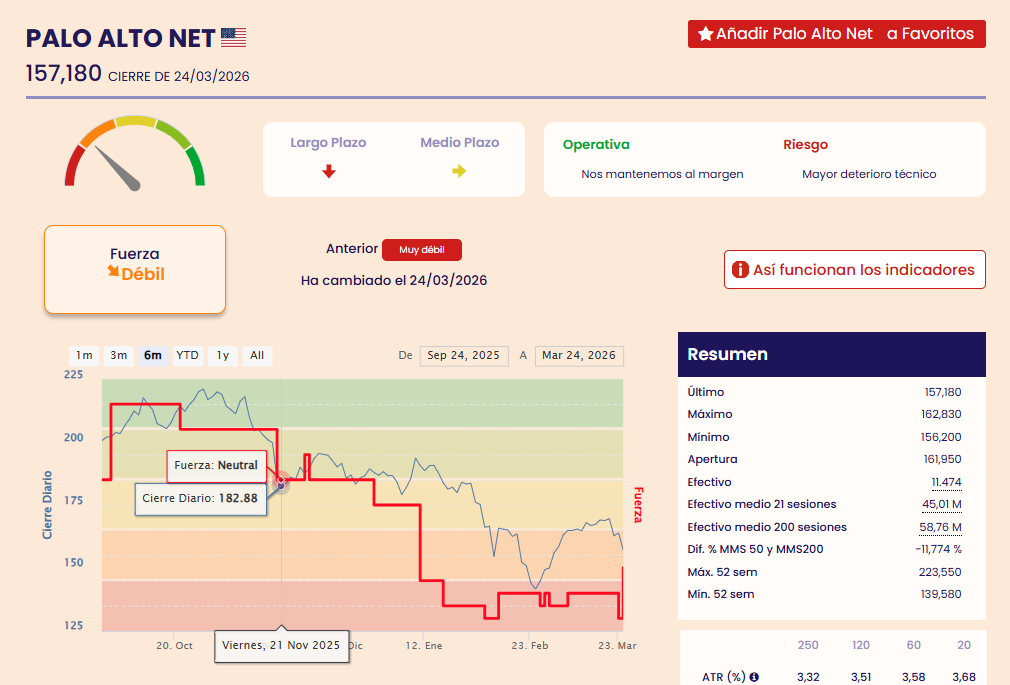Image resolution: width=1010 pixels, height=685 pixels.
Task: Click the ATR column header 20
Action: (964, 645)
